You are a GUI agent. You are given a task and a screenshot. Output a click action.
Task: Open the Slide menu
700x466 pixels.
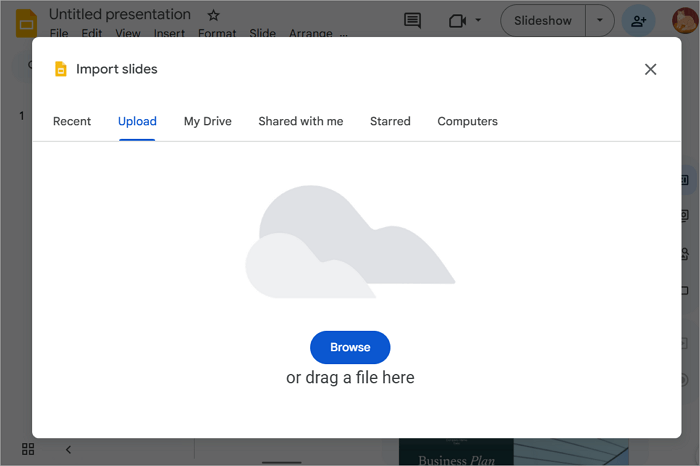[262, 33]
